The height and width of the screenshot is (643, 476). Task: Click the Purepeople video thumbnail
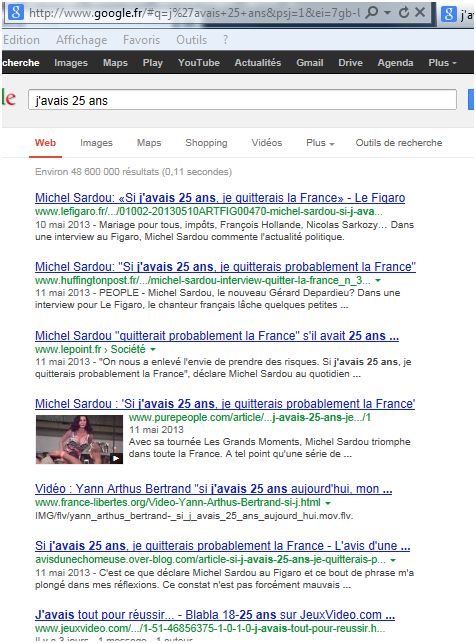(x=79, y=439)
